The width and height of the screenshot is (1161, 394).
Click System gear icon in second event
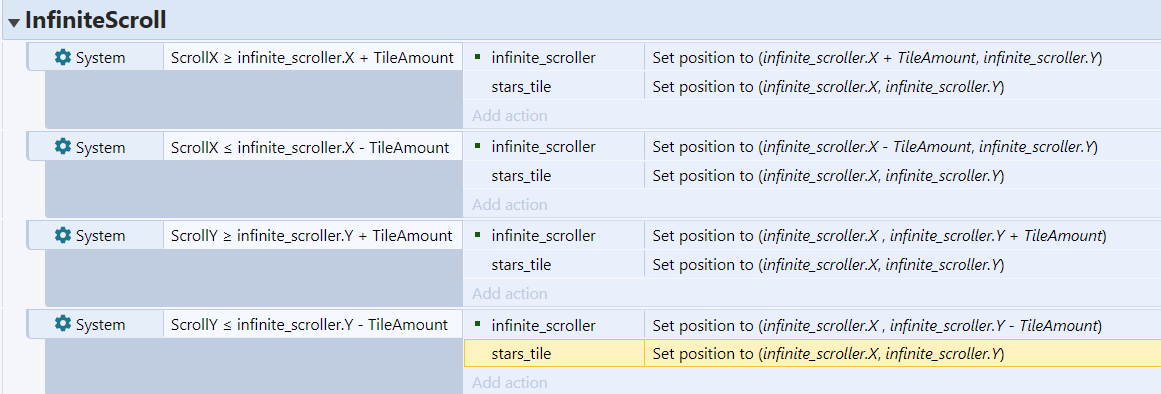63,147
